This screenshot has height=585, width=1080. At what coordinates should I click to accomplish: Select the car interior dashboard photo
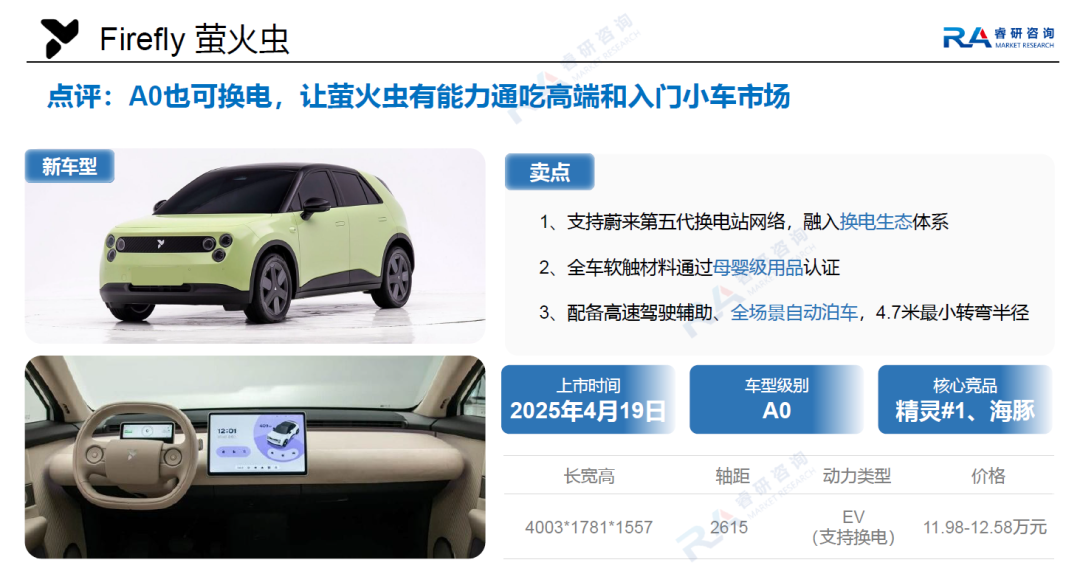pos(255,457)
